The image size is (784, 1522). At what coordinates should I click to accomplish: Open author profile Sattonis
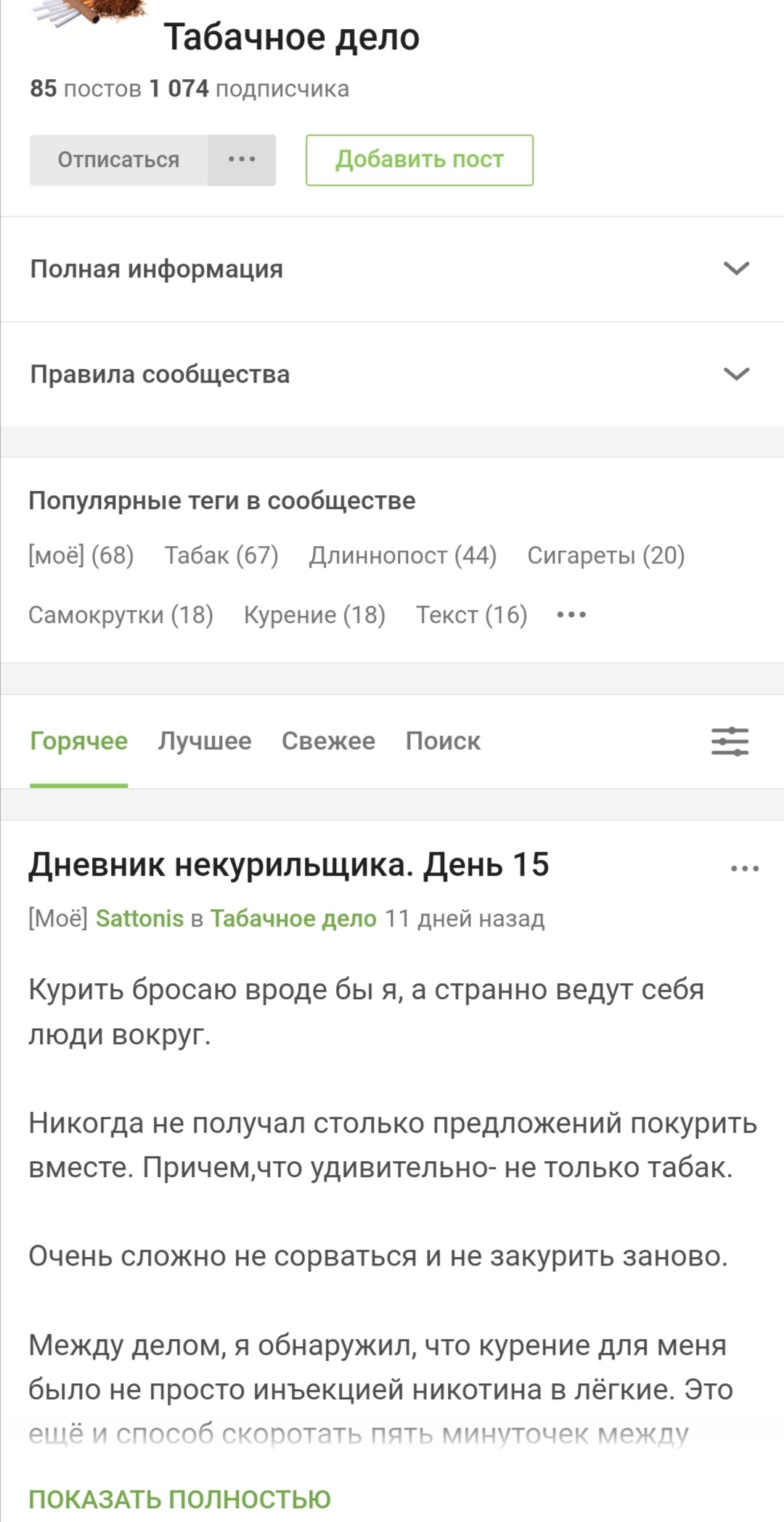tap(139, 919)
